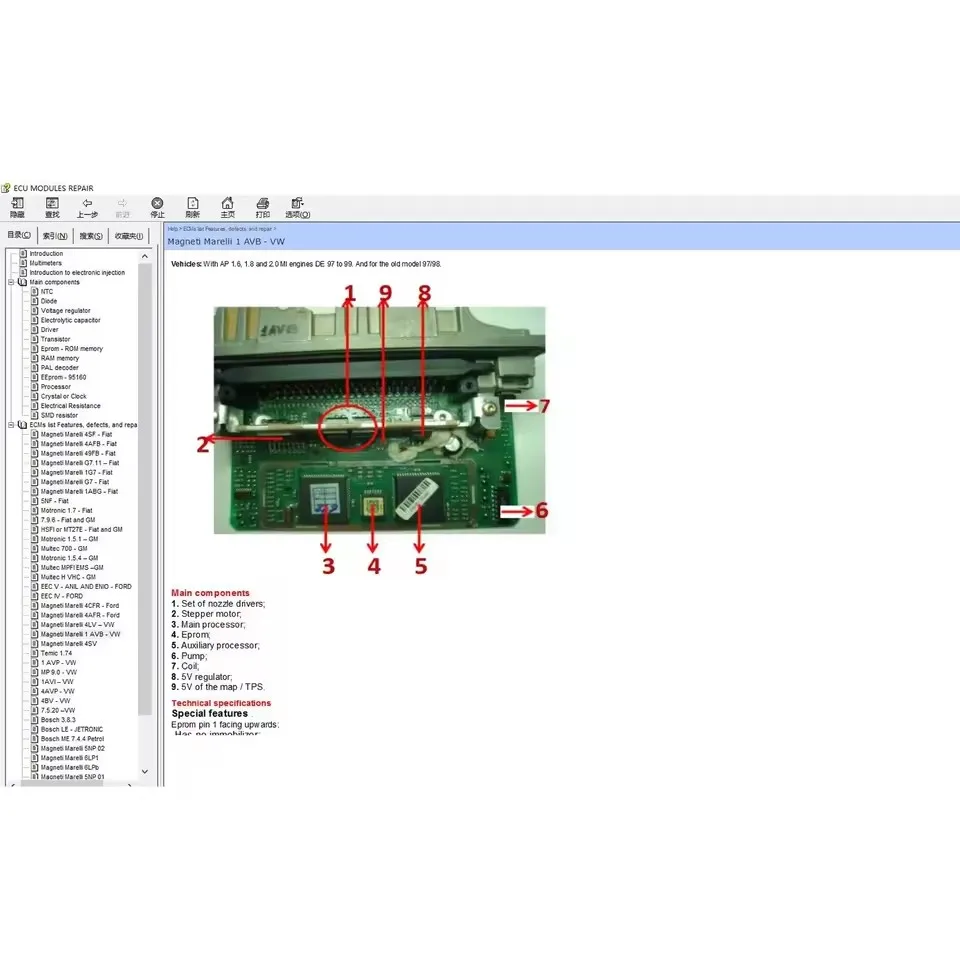Click the ECU circuit board image

pos(380,420)
